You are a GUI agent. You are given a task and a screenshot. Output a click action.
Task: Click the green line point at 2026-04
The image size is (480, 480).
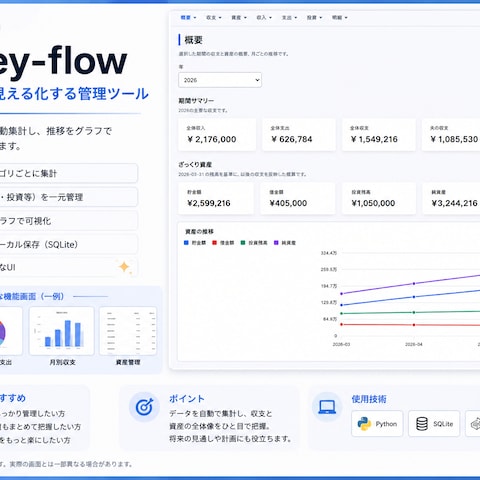[414, 312]
